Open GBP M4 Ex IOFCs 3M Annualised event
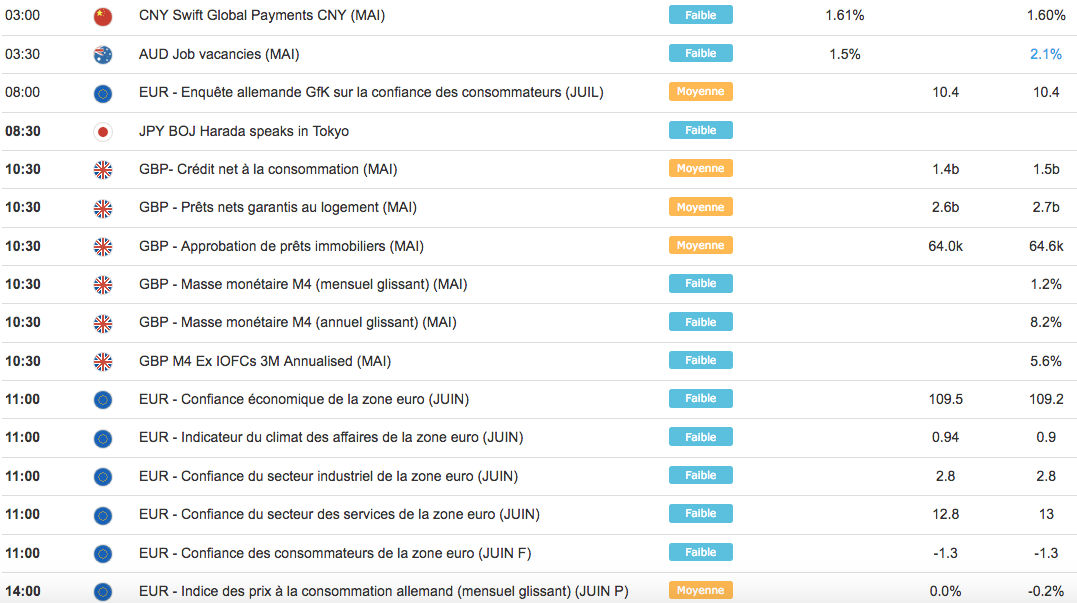The height and width of the screenshot is (603, 1077). point(265,361)
